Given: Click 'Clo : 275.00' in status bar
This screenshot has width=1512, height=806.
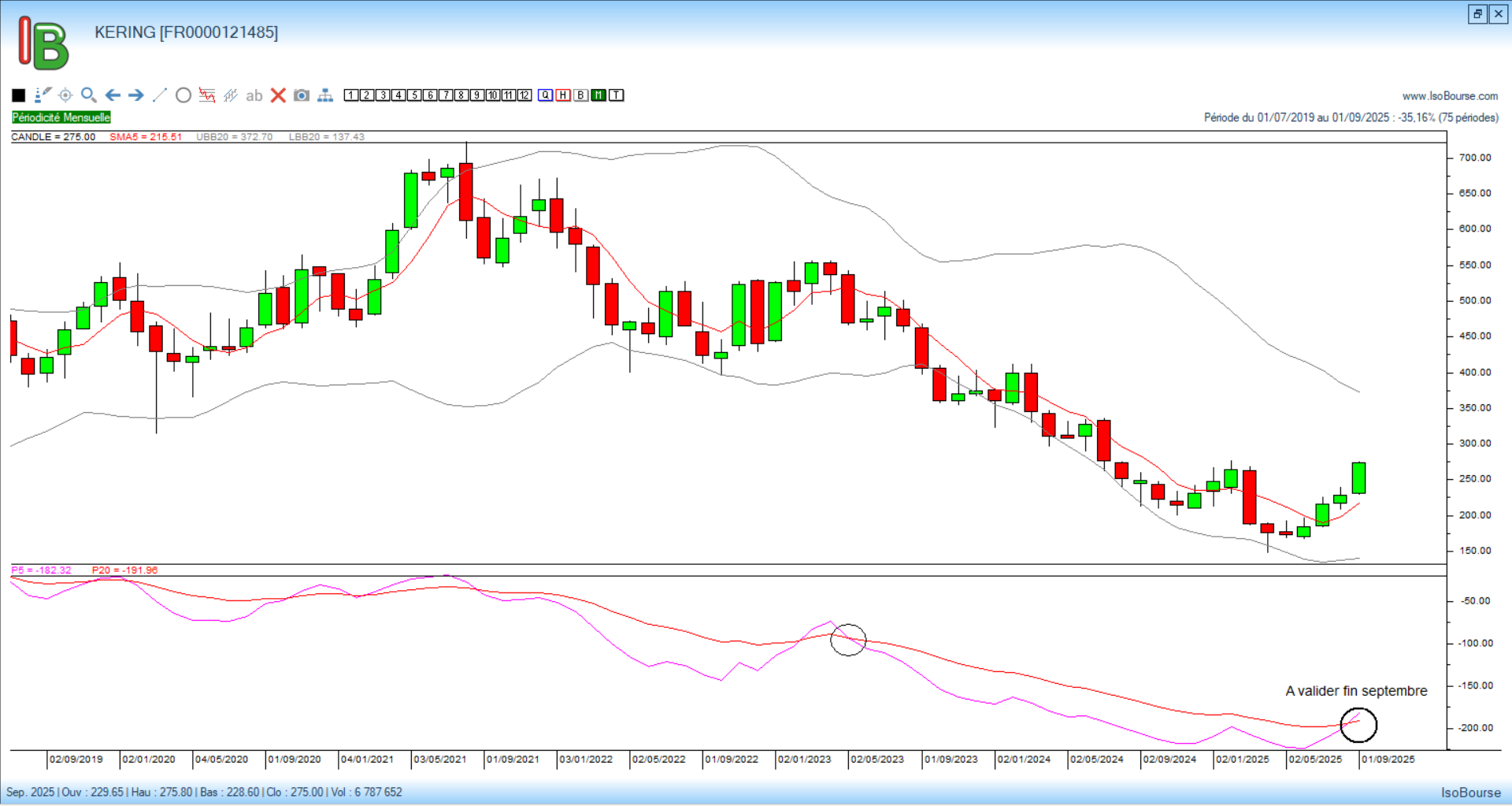Looking at the screenshot, I should click(x=295, y=793).
